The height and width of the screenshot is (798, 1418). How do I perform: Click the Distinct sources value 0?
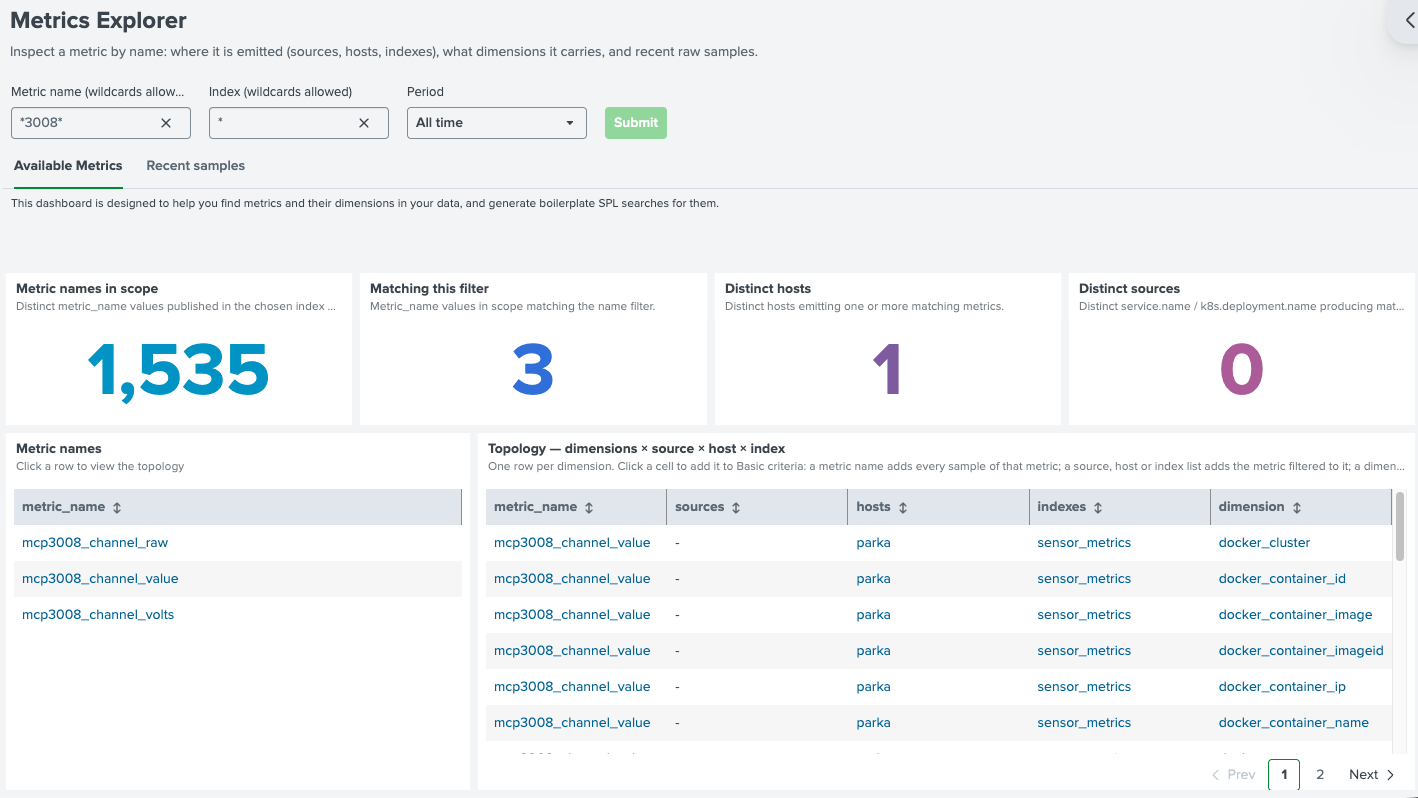(x=1241, y=371)
